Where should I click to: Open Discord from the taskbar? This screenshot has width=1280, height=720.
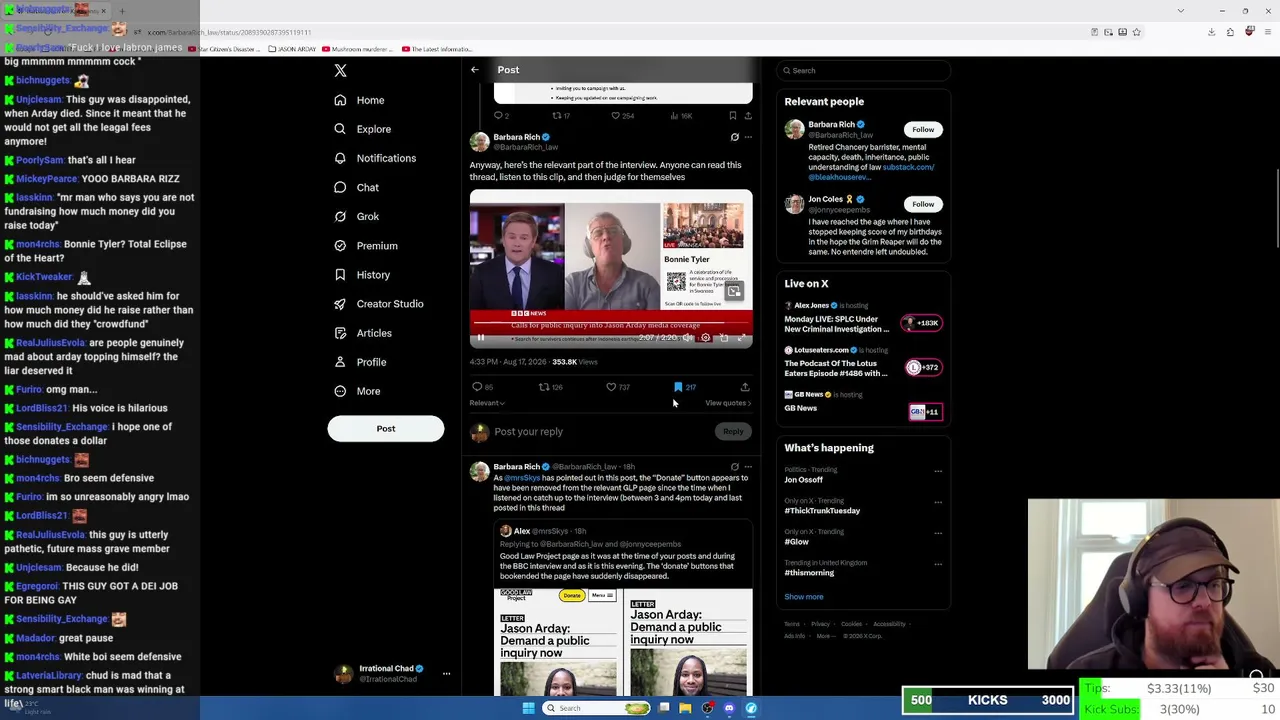pos(729,708)
